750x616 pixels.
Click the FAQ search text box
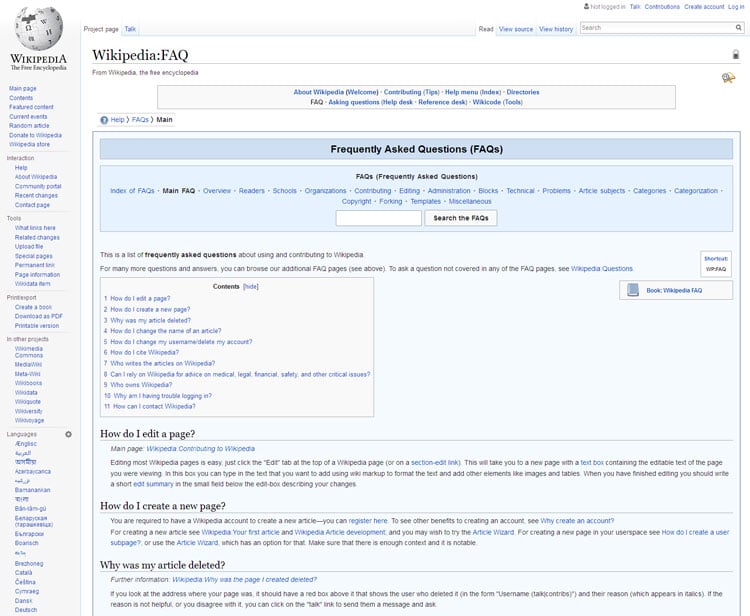pyautogui.click(x=378, y=218)
